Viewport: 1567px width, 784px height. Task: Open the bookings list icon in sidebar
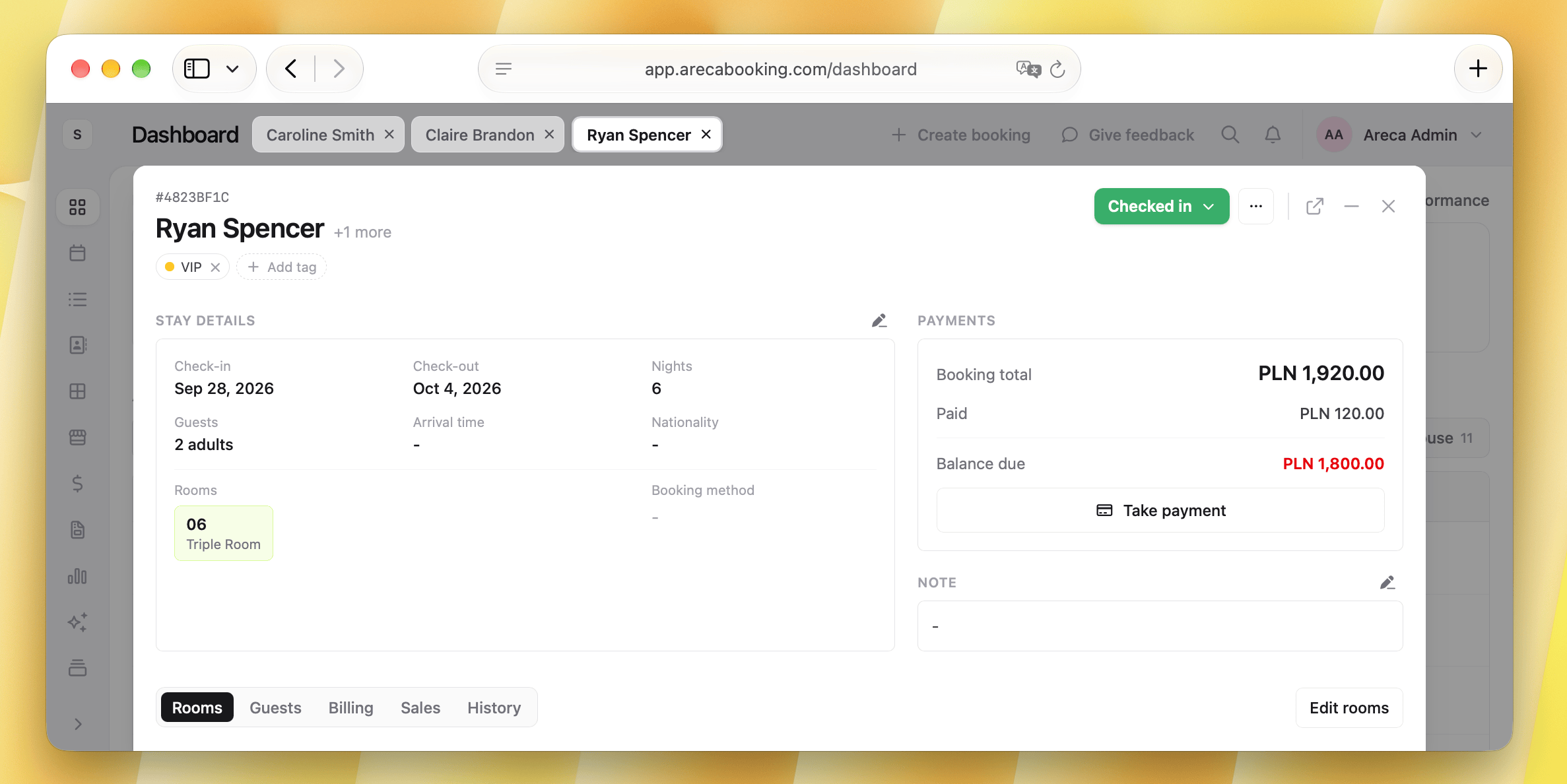[78, 300]
